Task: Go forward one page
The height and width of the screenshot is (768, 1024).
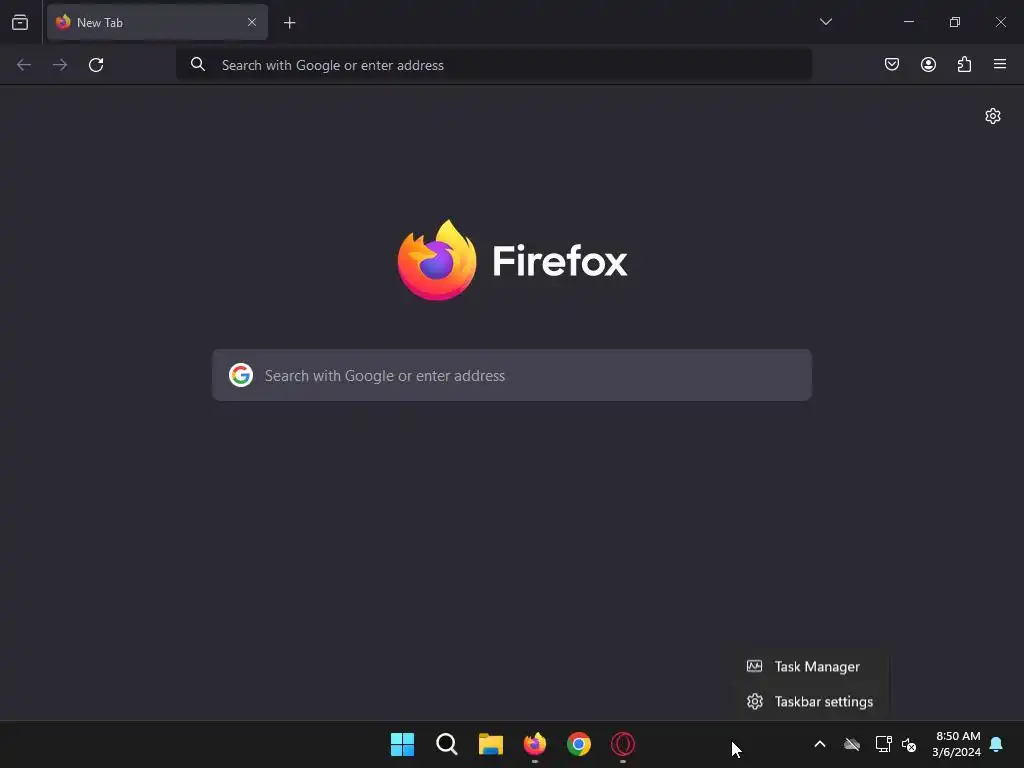Action: (x=60, y=65)
